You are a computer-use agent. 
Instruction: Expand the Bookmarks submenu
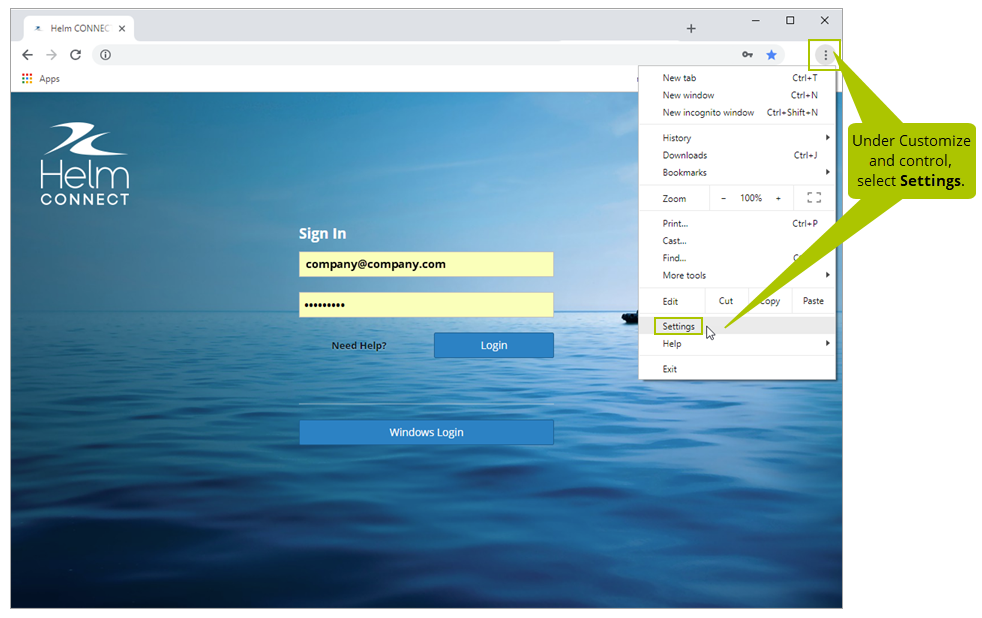[x=683, y=172]
